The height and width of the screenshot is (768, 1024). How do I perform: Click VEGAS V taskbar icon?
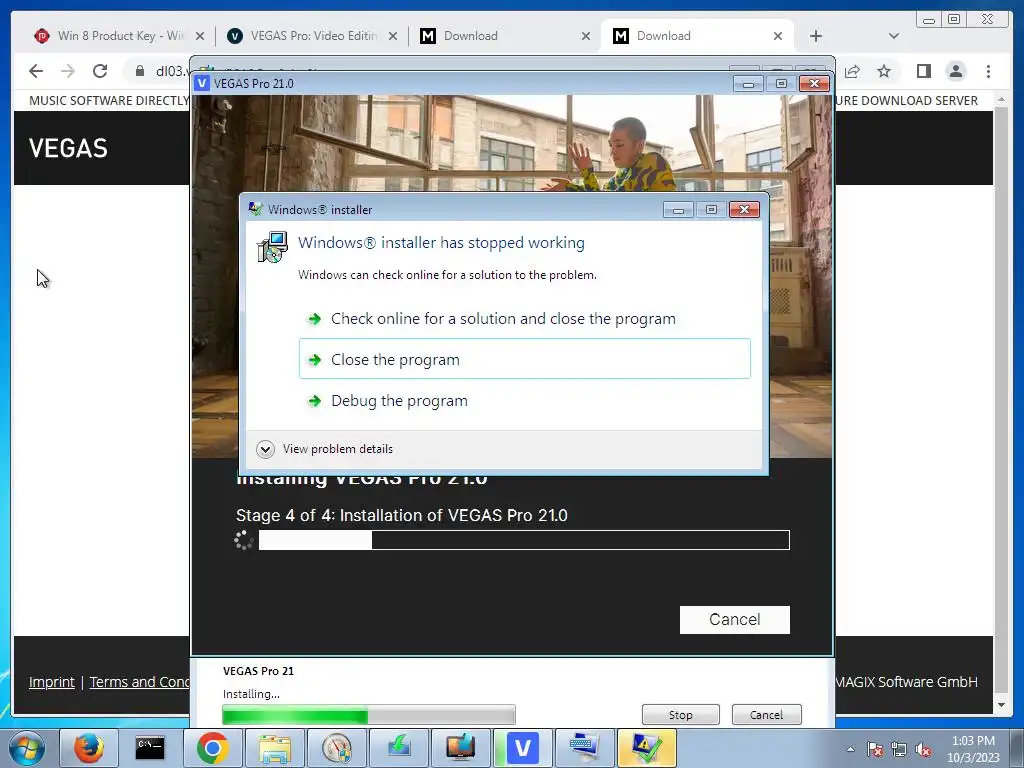pos(522,748)
